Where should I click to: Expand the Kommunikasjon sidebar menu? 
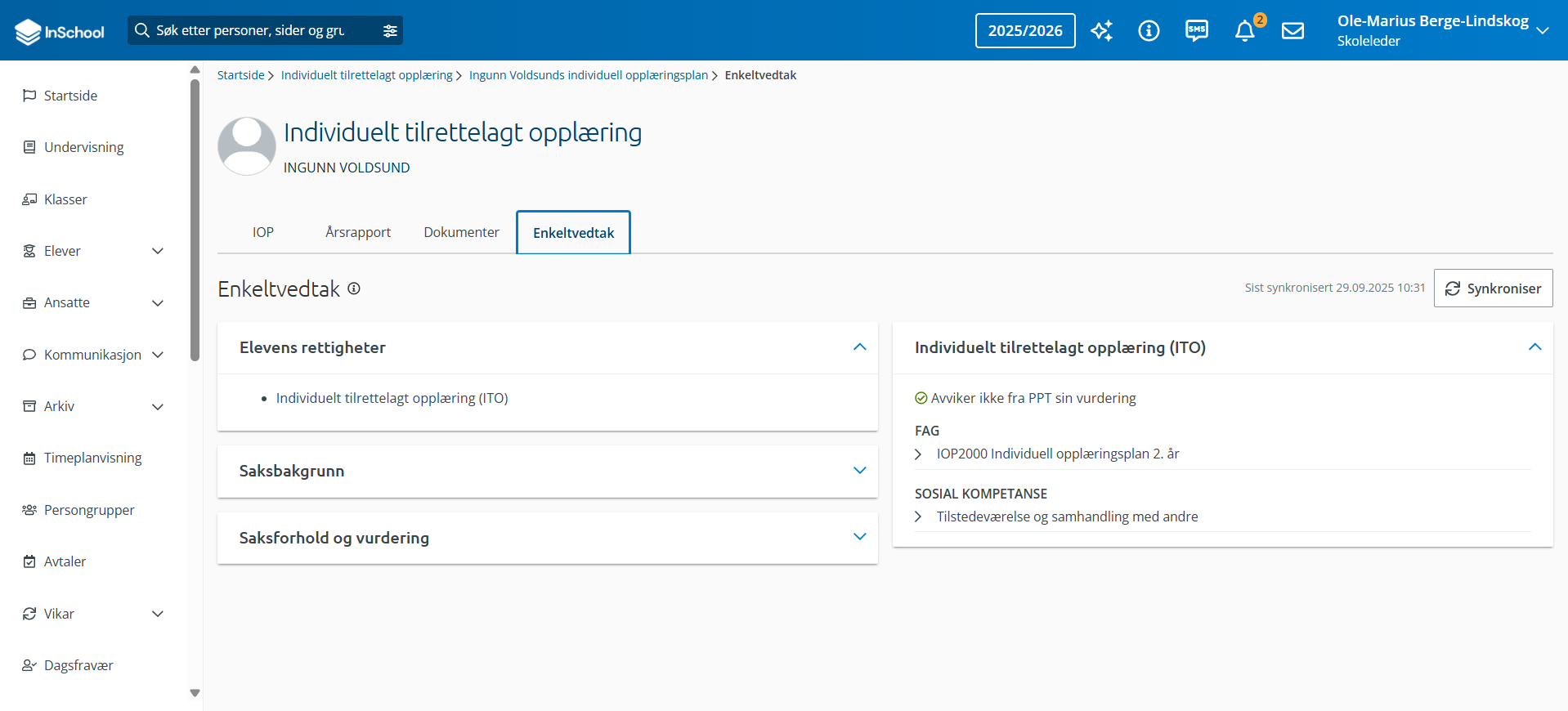coord(158,355)
